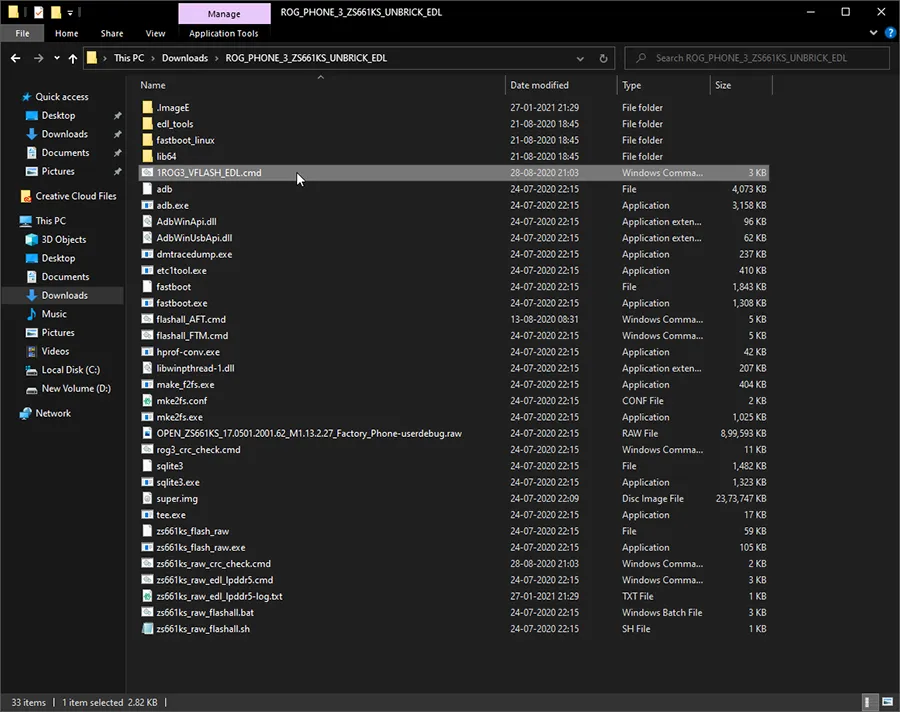Go up one folder level
The width and height of the screenshot is (900, 712).
[73, 58]
